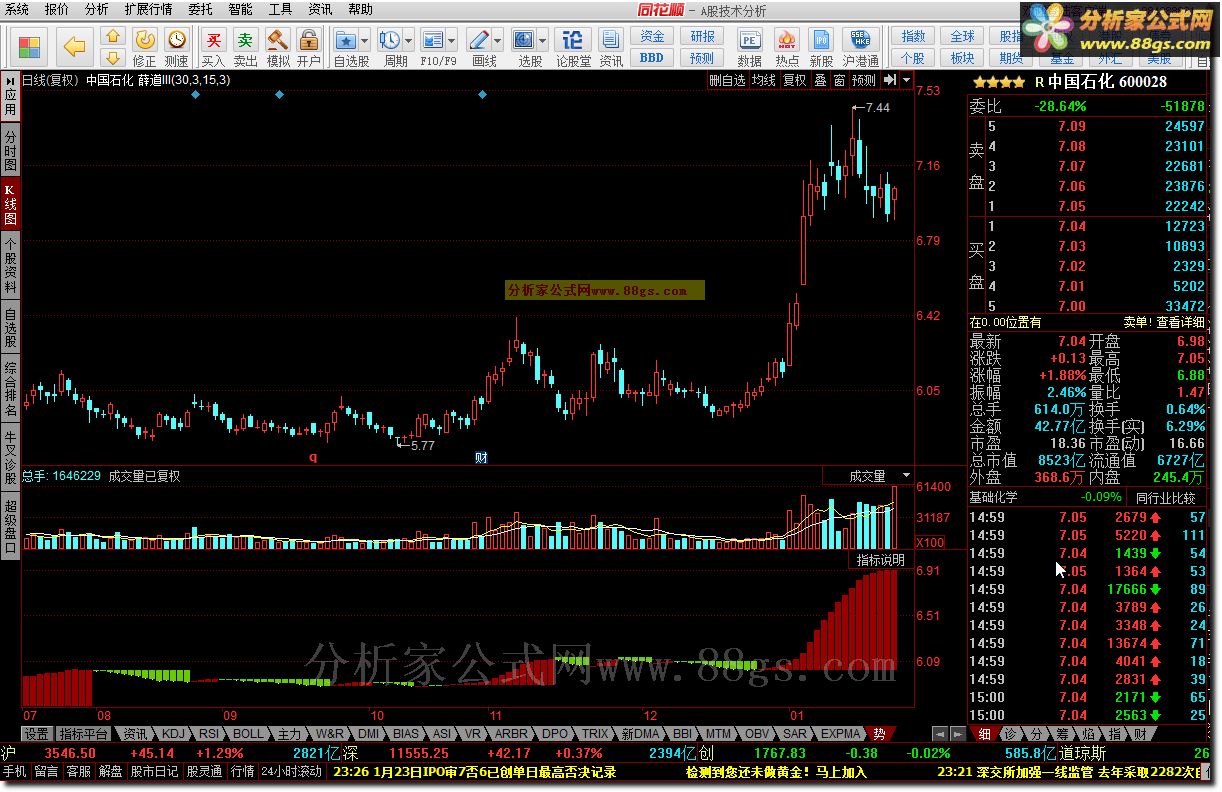Open the 帮助 menu
The height and width of the screenshot is (792, 1222).
pos(360,9)
